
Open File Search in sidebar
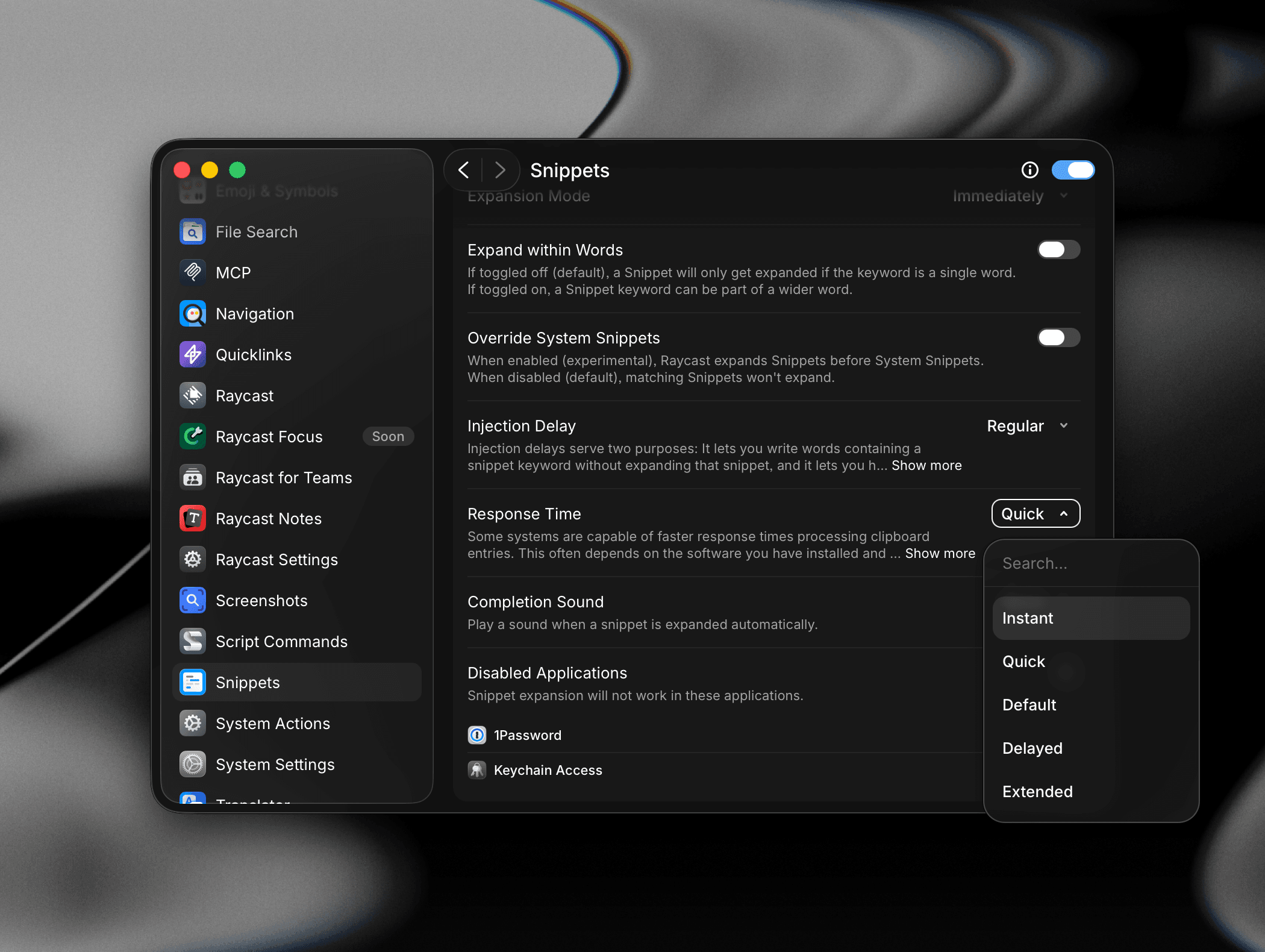tap(297, 232)
